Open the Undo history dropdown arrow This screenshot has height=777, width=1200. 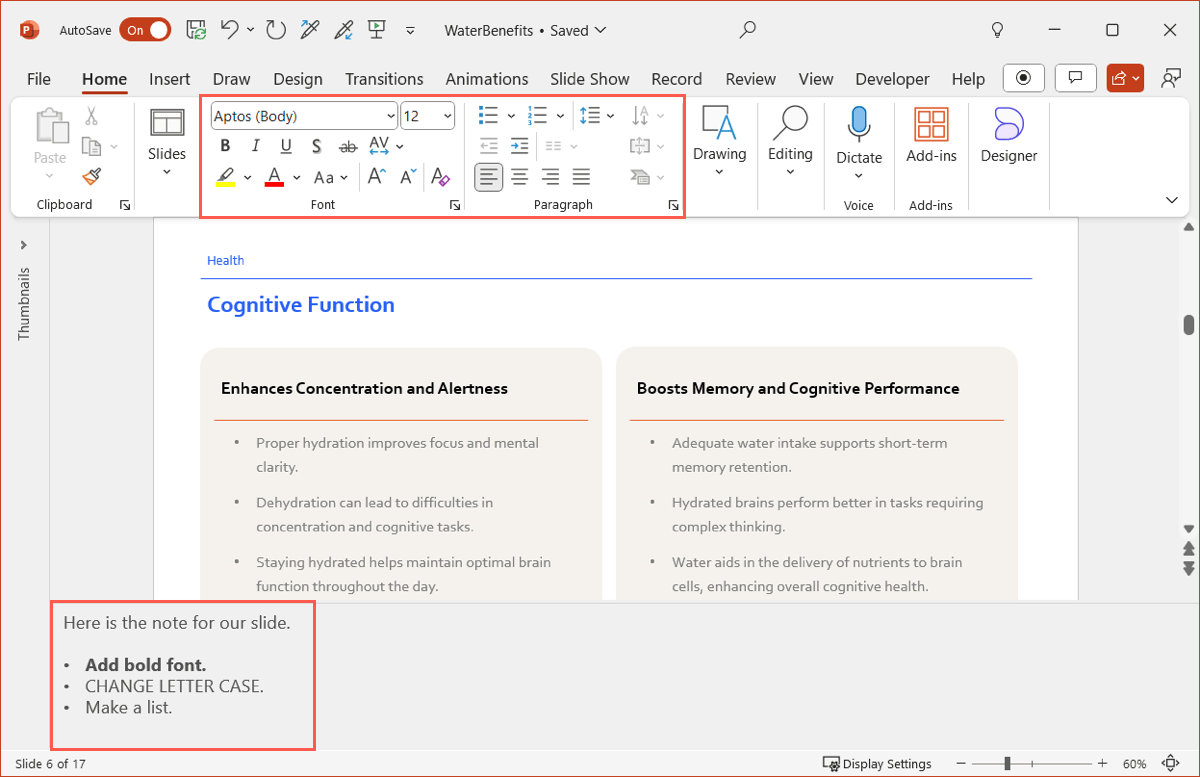point(250,30)
